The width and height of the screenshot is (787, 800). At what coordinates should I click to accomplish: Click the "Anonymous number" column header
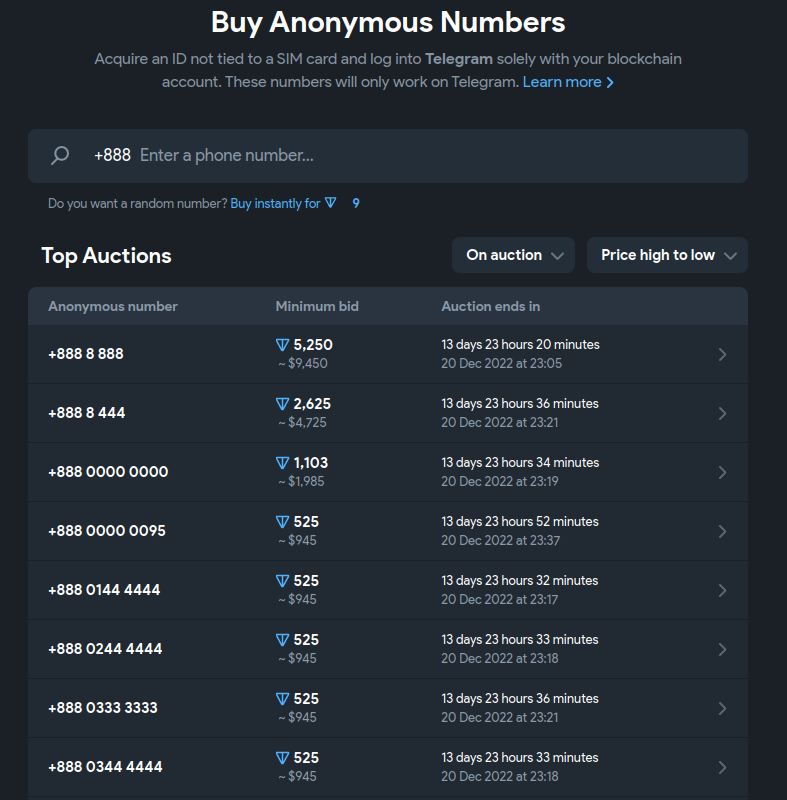coord(113,306)
